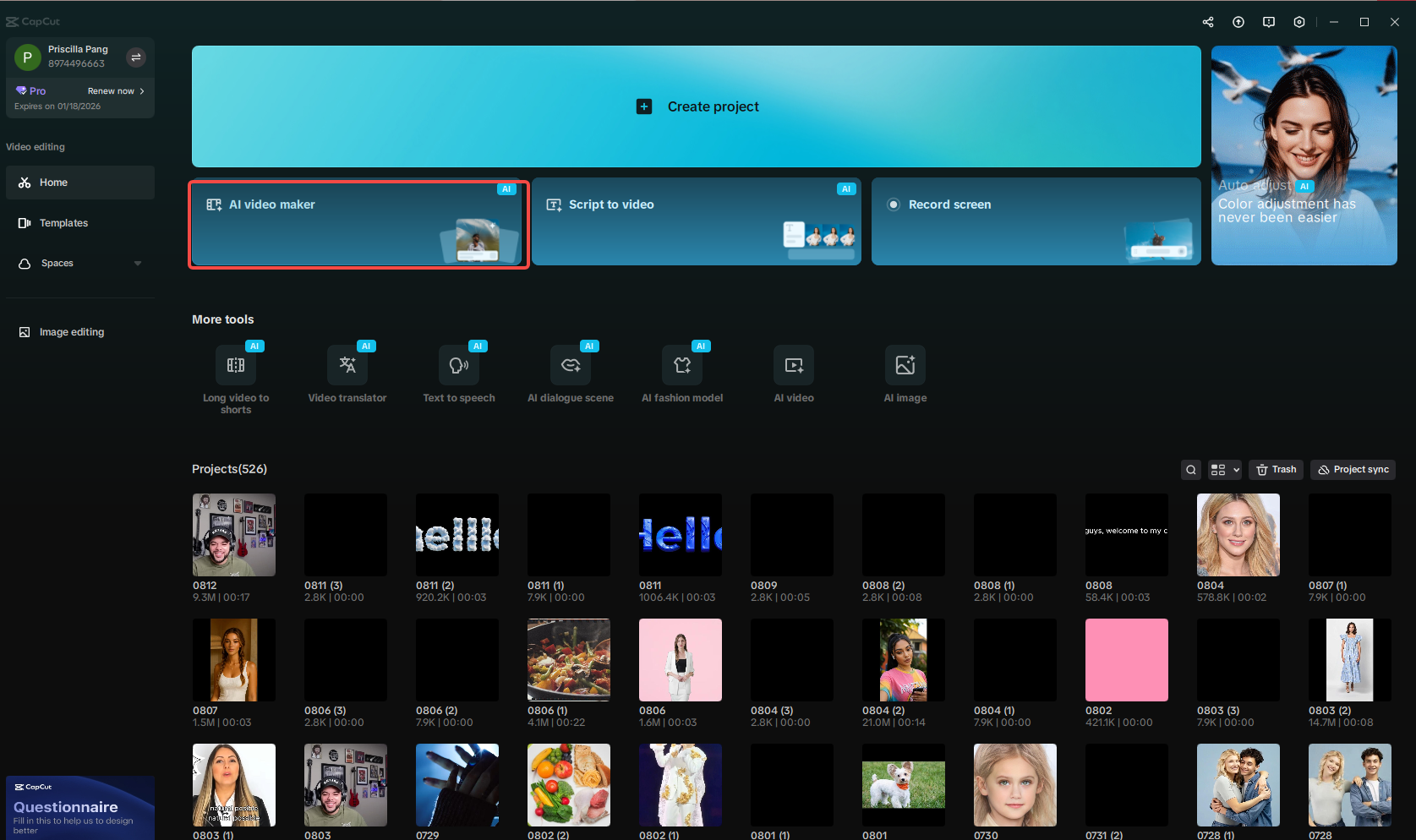This screenshot has height=840, width=1416.
Task: Open the project view layout dropdown
Action: [1223, 469]
